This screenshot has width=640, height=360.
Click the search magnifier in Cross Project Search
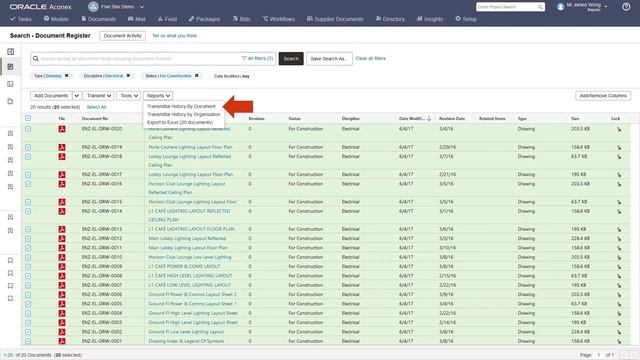pos(540,7)
